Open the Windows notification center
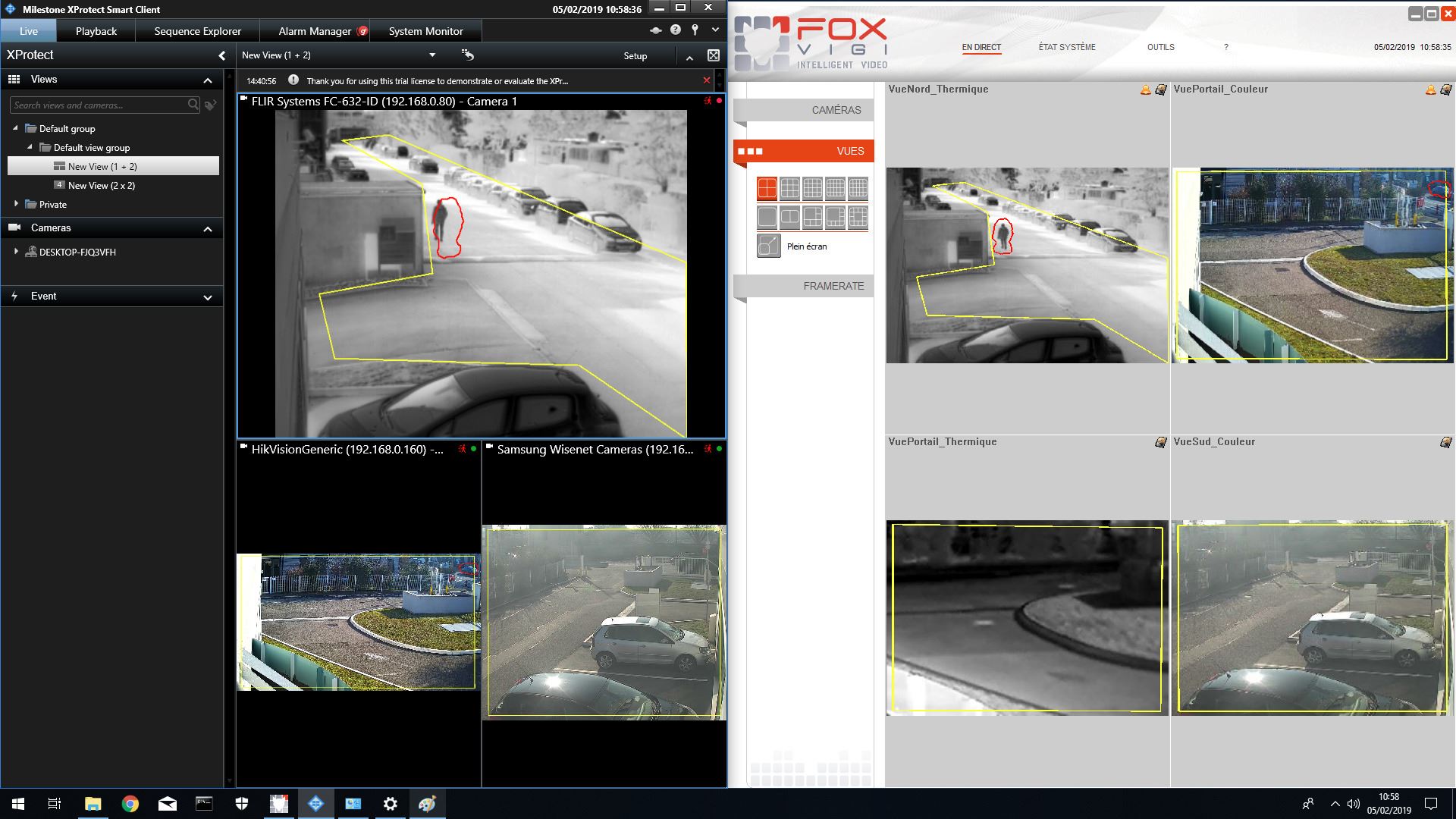The height and width of the screenshot is (819, 1456). click(1431, 804)
